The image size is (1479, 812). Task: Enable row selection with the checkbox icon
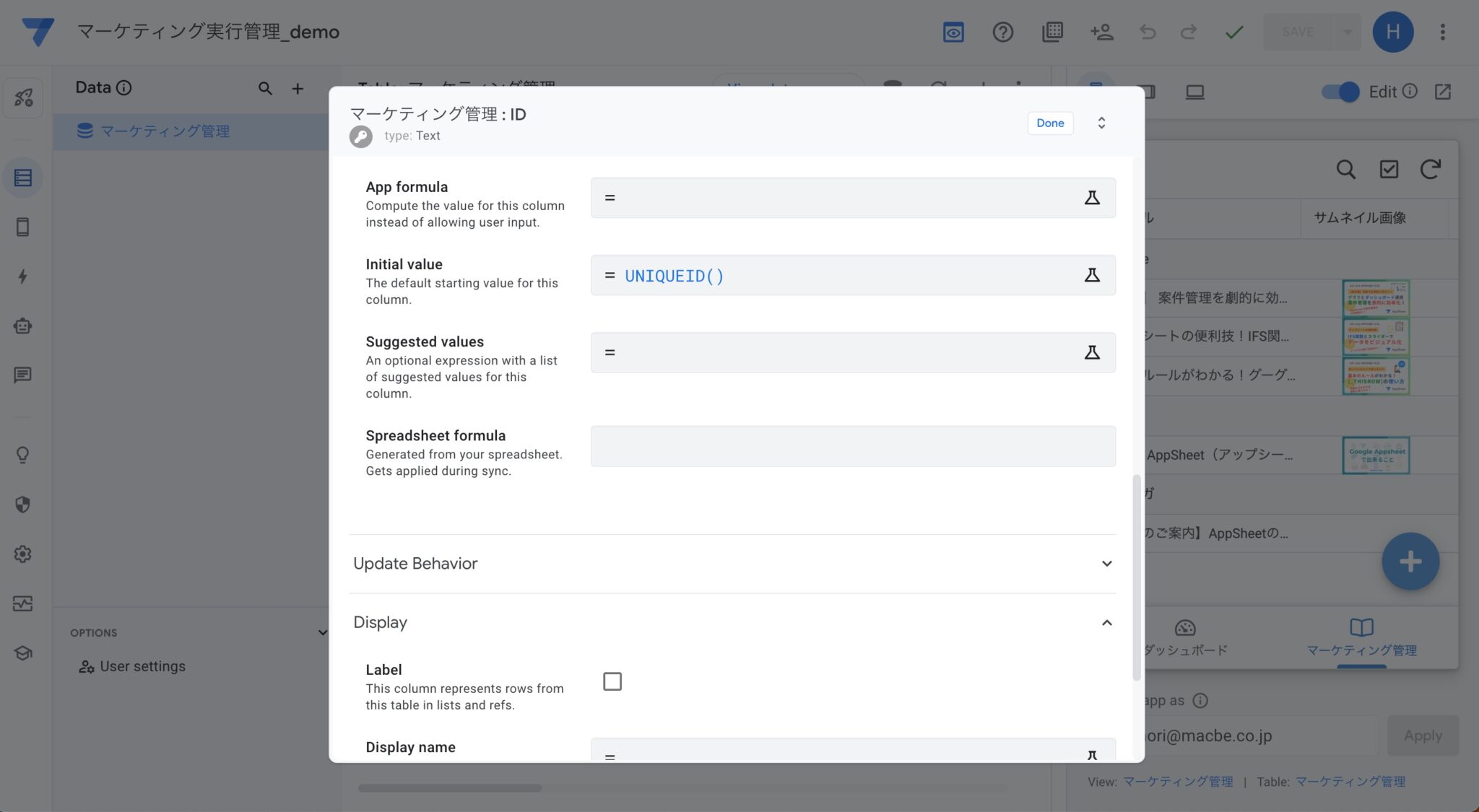[x=1388, y=170]
